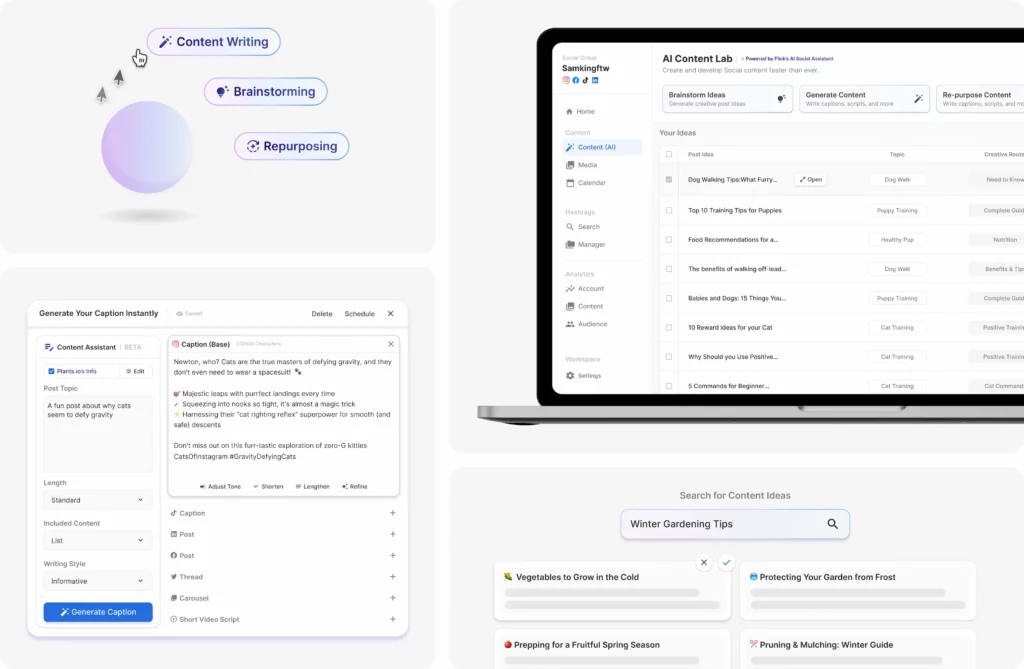Click the magic wand icon on Generate Content card

coord(918,99)
